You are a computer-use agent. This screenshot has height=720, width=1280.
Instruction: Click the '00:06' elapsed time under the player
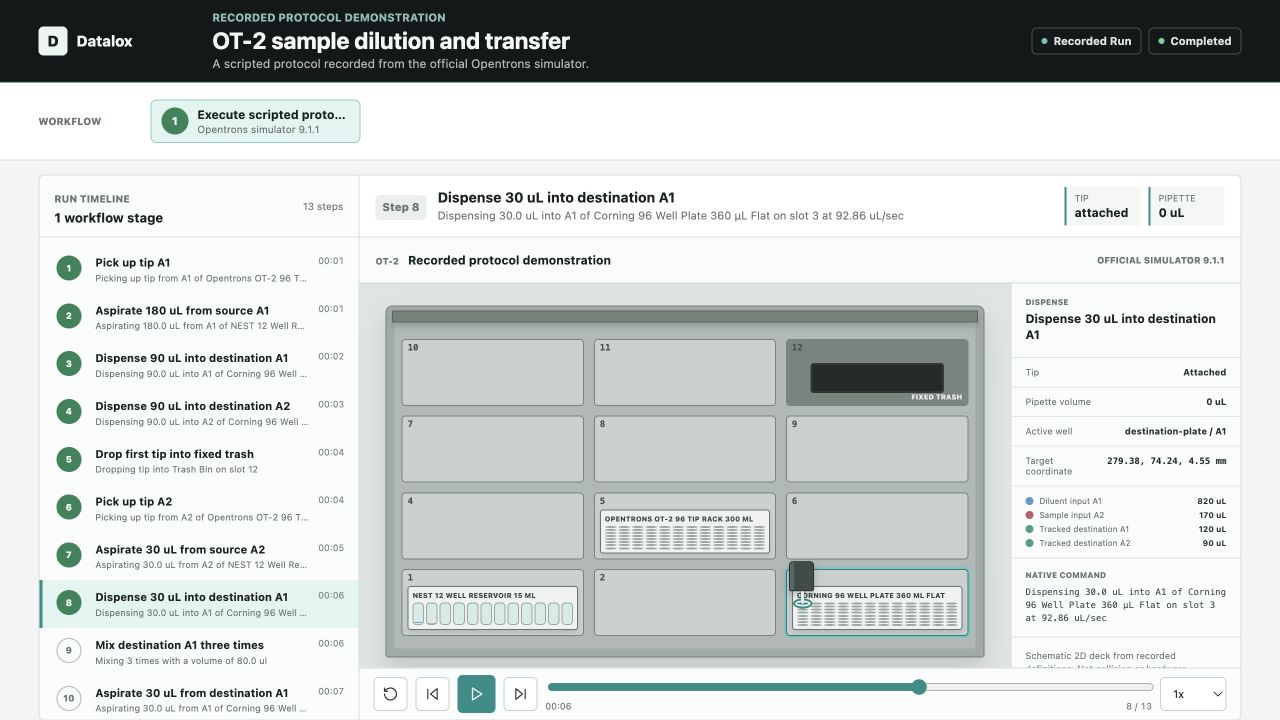558,706
